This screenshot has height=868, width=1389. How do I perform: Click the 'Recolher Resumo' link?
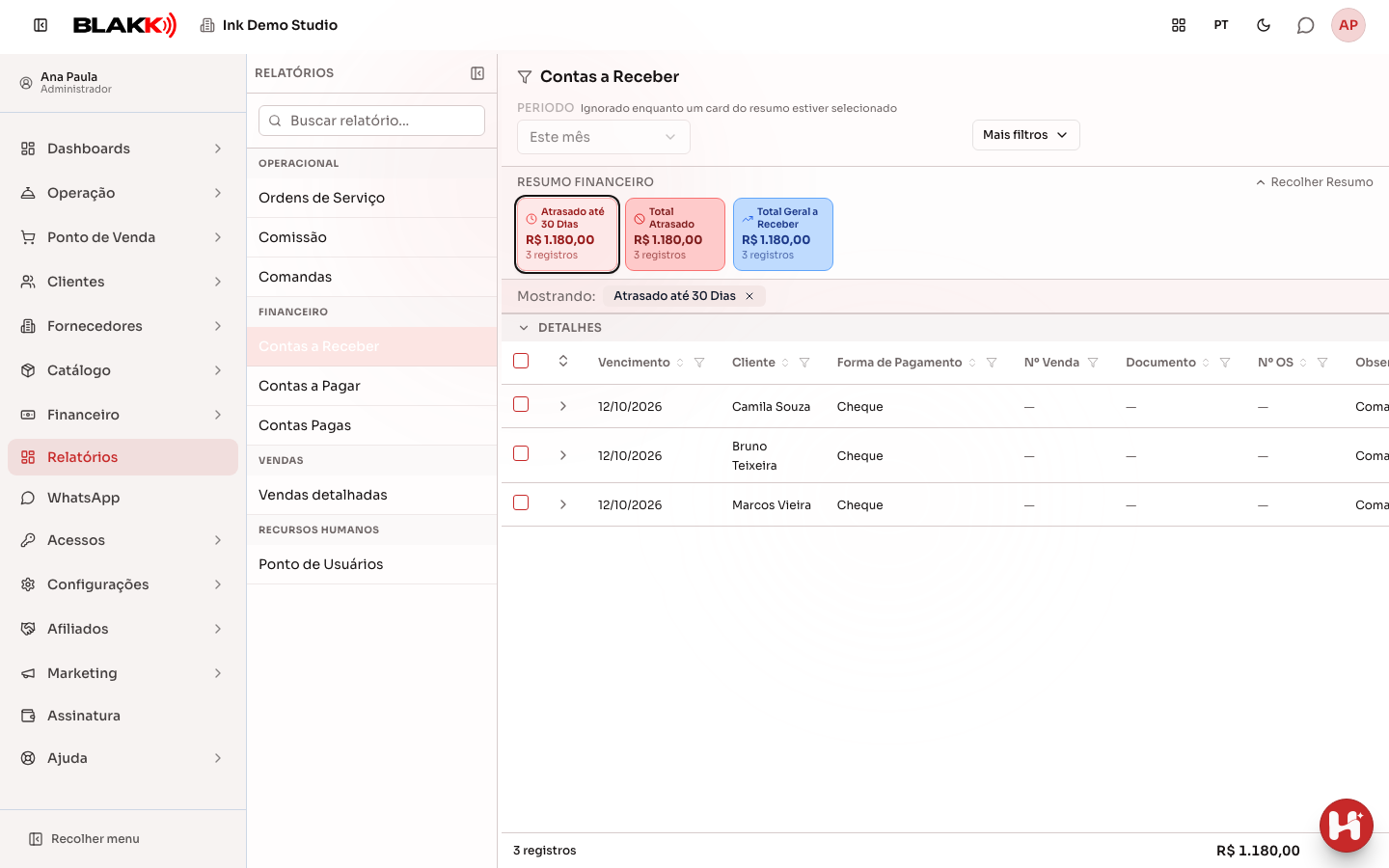(1314, 182)
